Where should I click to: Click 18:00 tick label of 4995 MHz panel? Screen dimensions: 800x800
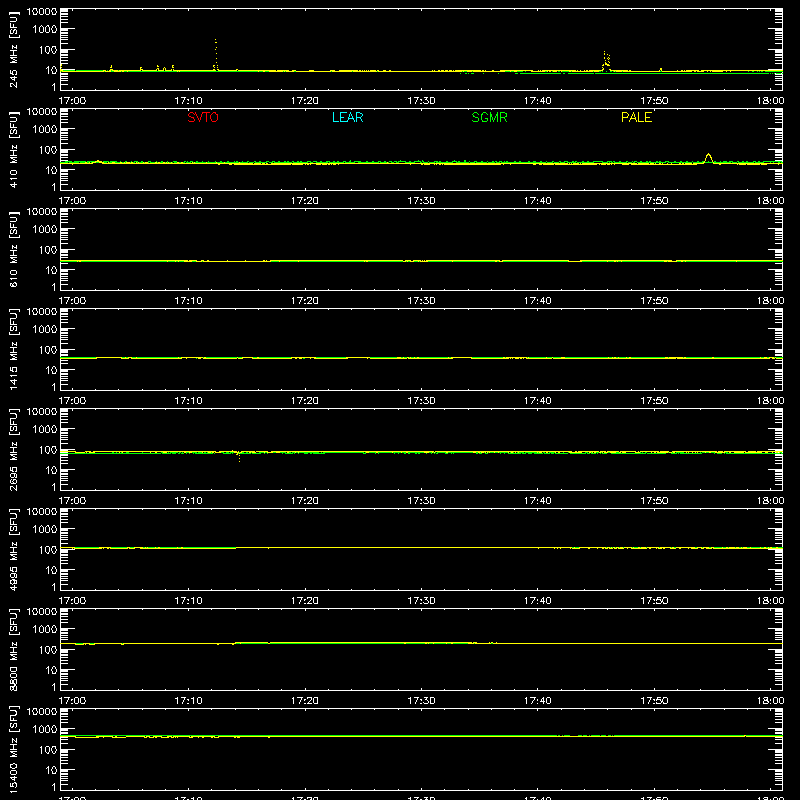[770, 601]
